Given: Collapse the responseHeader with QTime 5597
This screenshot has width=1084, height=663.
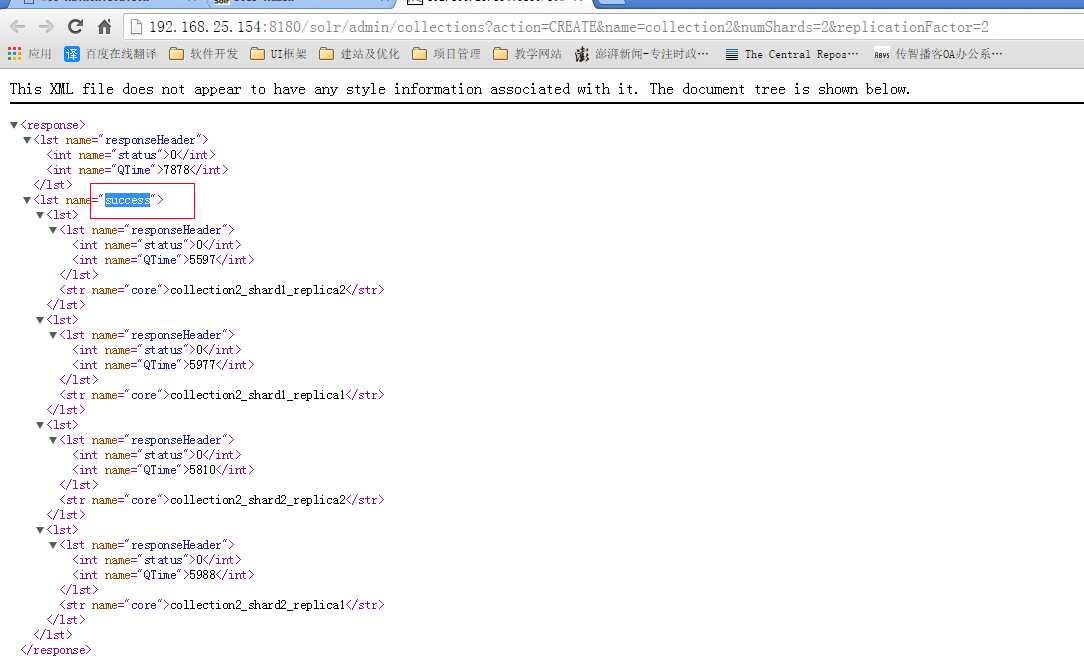Looking at the screenshot, I should point(53,230).
